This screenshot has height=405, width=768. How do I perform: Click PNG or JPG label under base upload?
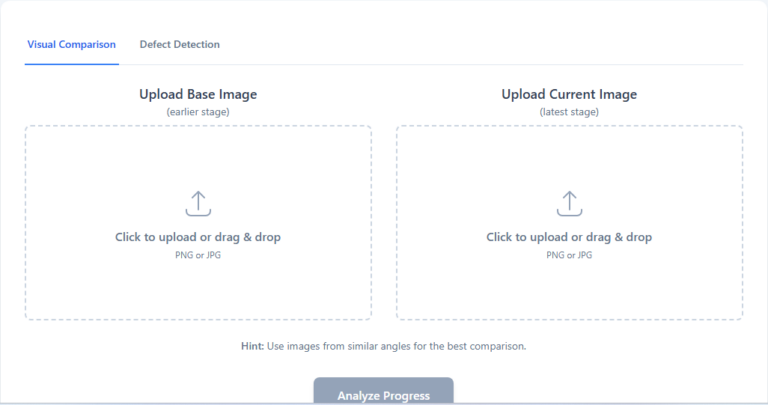click(x=198, y=255)
